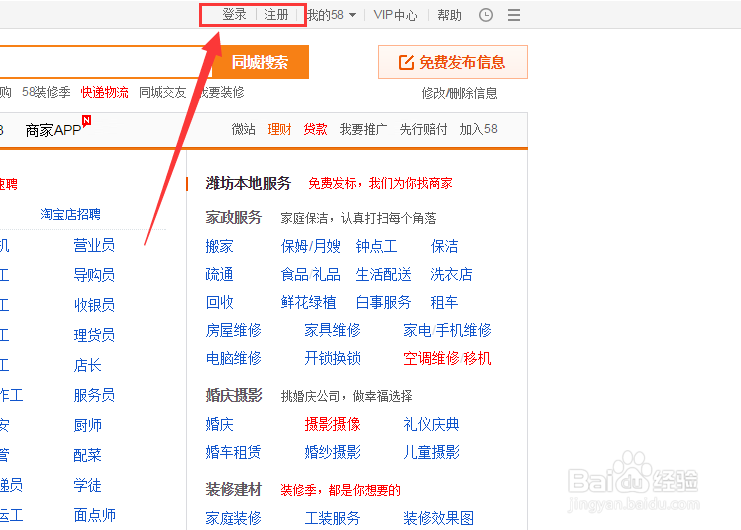Open the clock history icon
The width and height of the screenshot is (741, 530).
(486, 15)
